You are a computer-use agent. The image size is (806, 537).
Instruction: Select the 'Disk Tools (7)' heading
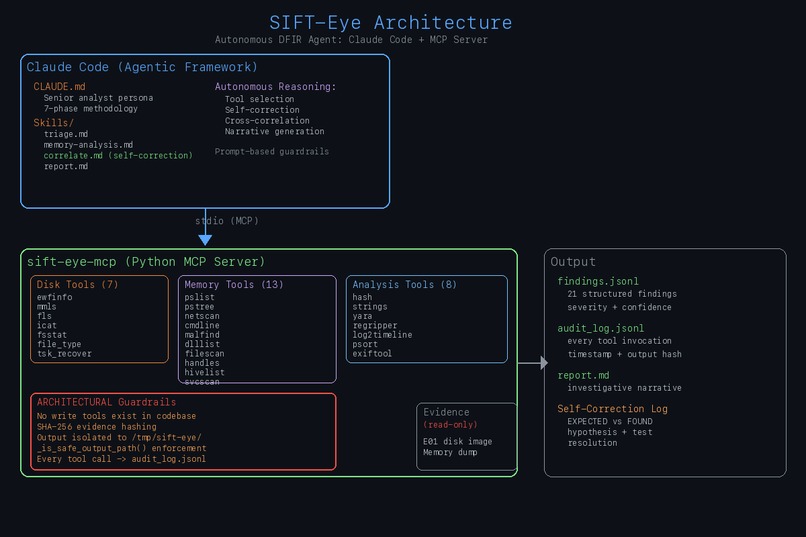click(77, 284)
